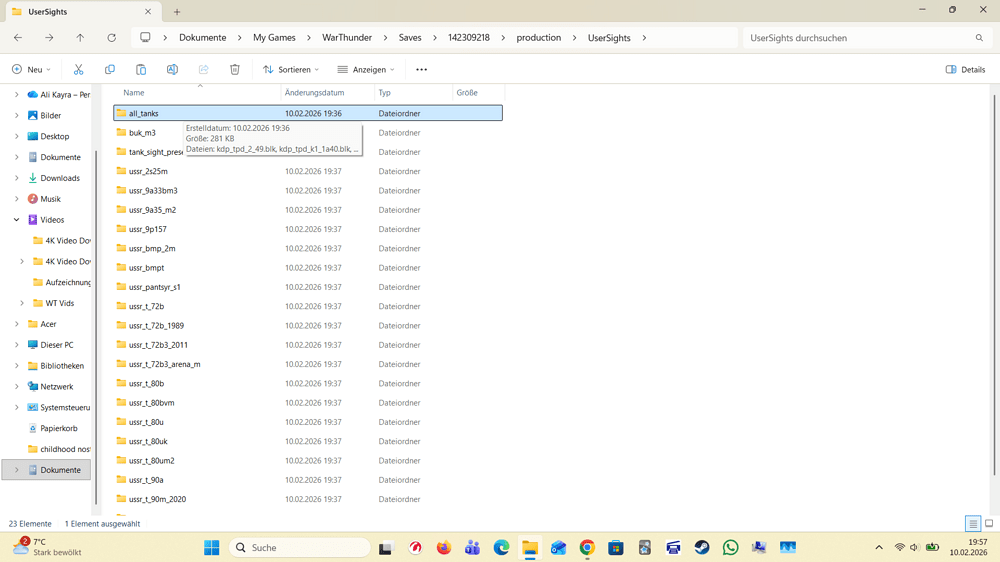Open Outlook from the taskbar
Image resolution: width=1000 pixels, height=562 pixels.
559,547
